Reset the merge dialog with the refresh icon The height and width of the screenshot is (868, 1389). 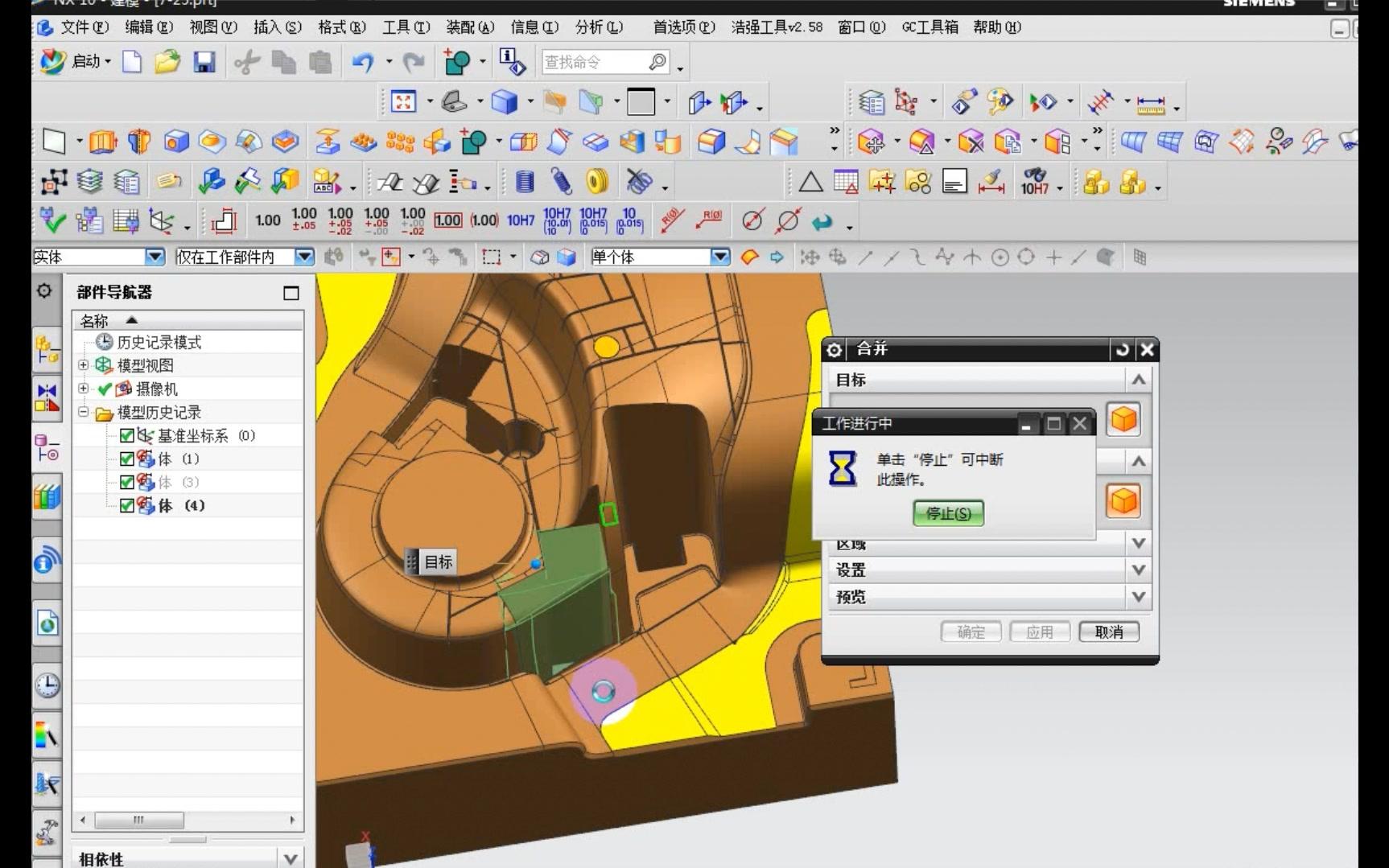point(1123,350)
